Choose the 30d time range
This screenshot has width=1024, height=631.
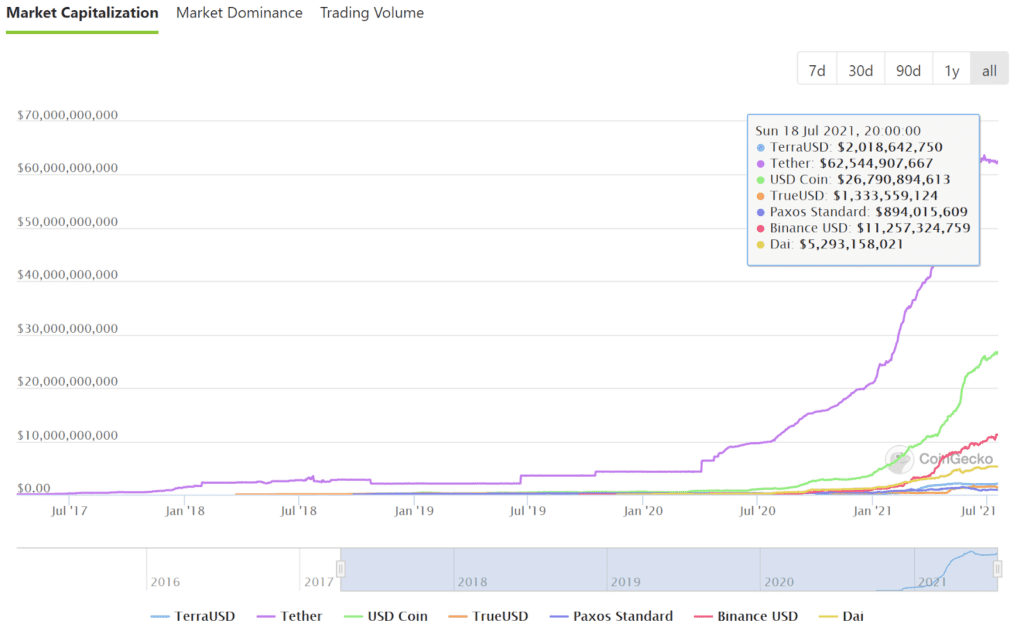[x=860, y=70]
